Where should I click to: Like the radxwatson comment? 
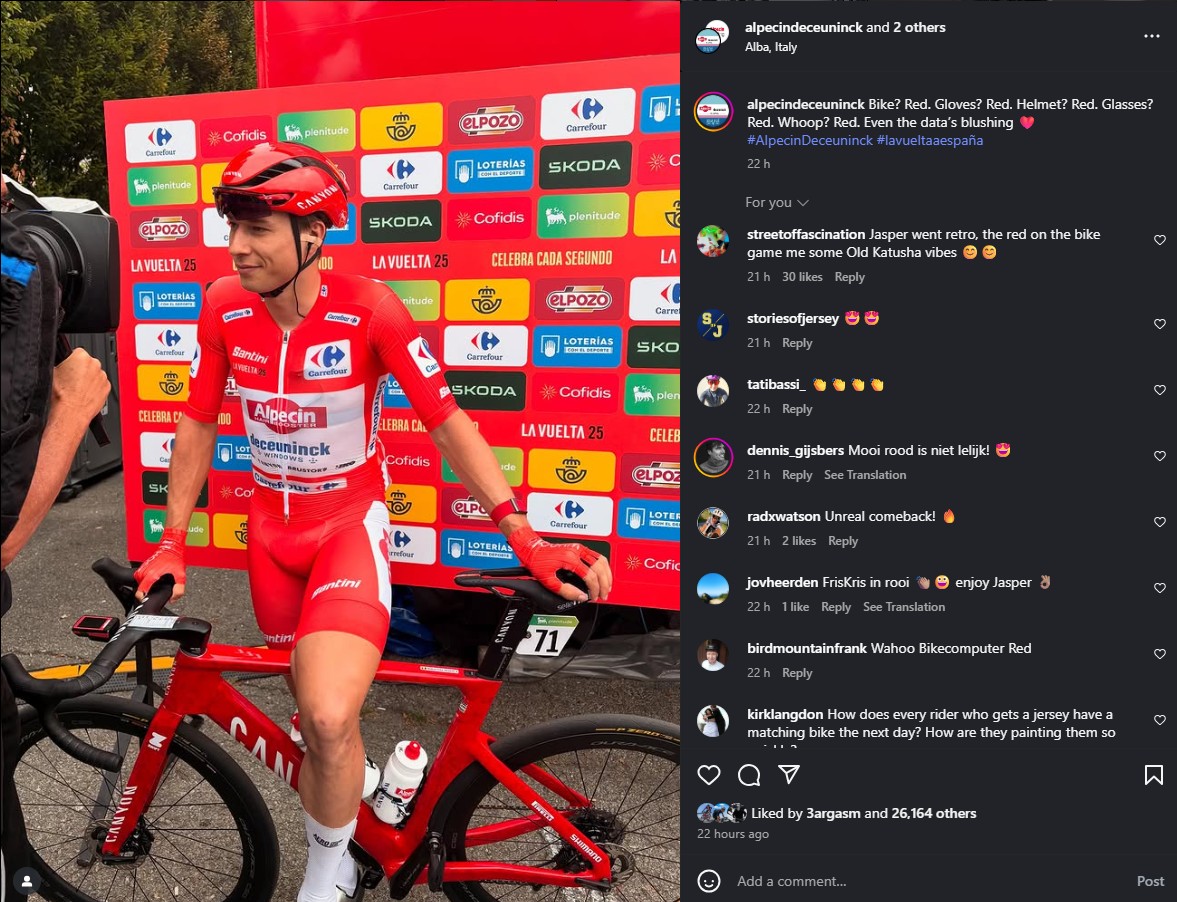tap(1160, 522)
